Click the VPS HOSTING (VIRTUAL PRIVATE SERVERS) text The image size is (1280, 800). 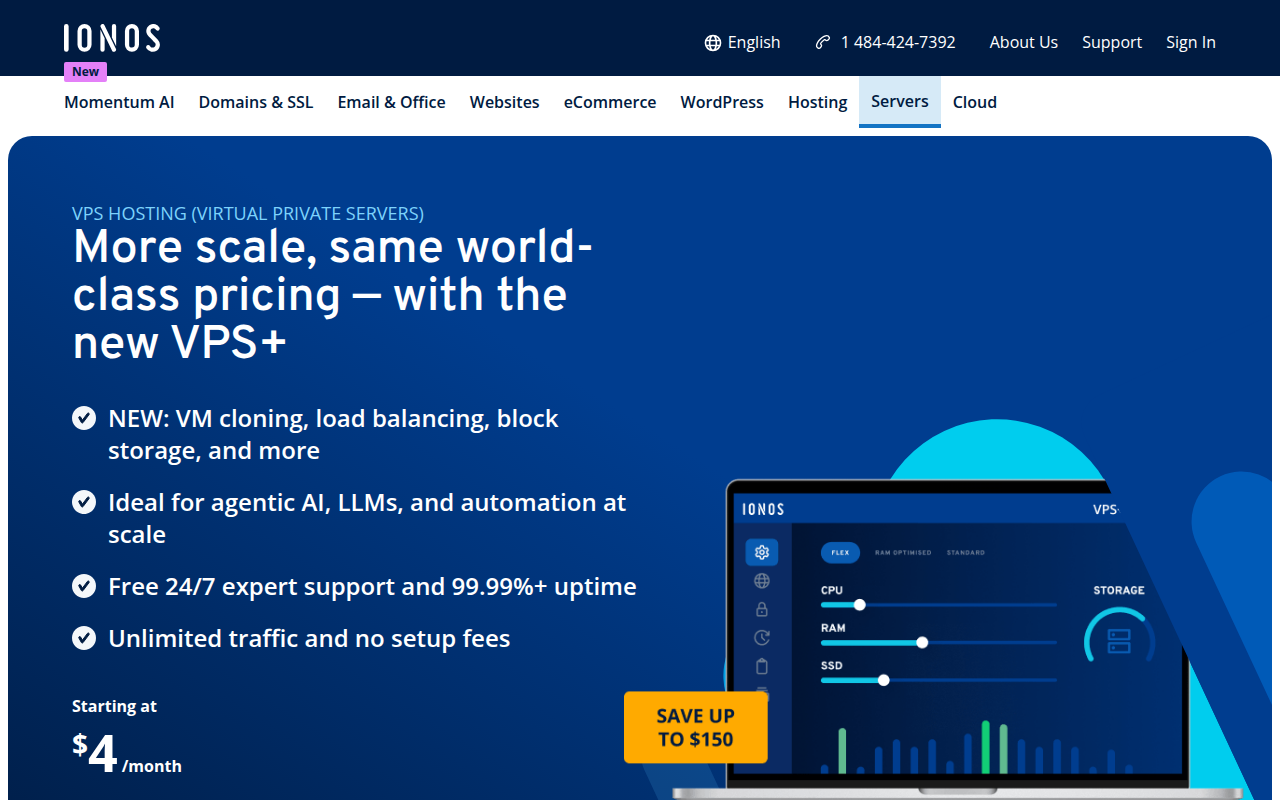click(x=248, y=213)
